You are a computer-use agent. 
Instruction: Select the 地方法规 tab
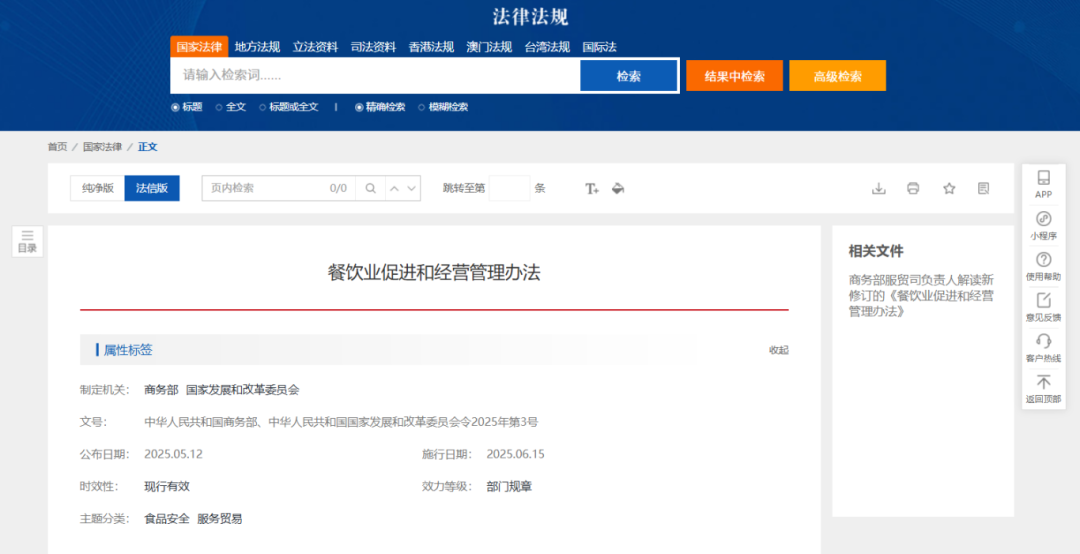click(257, 47)
